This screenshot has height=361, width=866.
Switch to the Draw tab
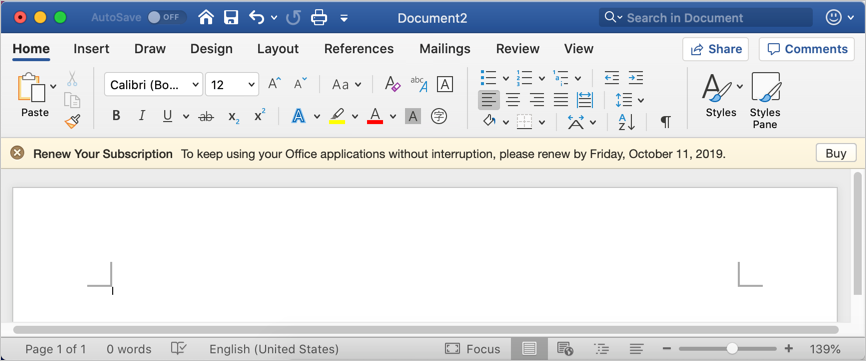pyautogui.click(x=150, y=49)
